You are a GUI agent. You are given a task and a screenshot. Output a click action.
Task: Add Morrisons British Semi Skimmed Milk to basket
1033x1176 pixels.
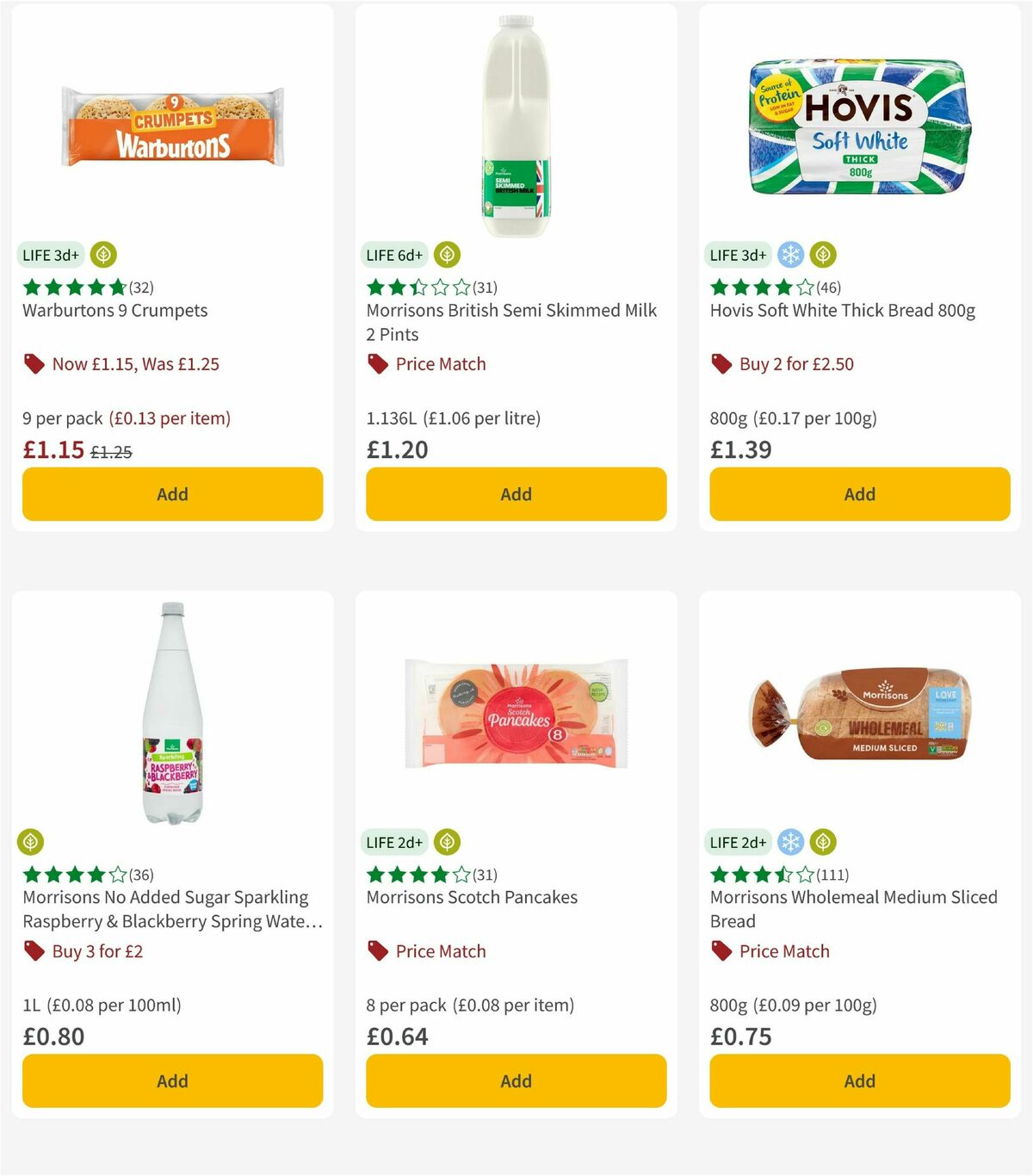coord(515,494)
